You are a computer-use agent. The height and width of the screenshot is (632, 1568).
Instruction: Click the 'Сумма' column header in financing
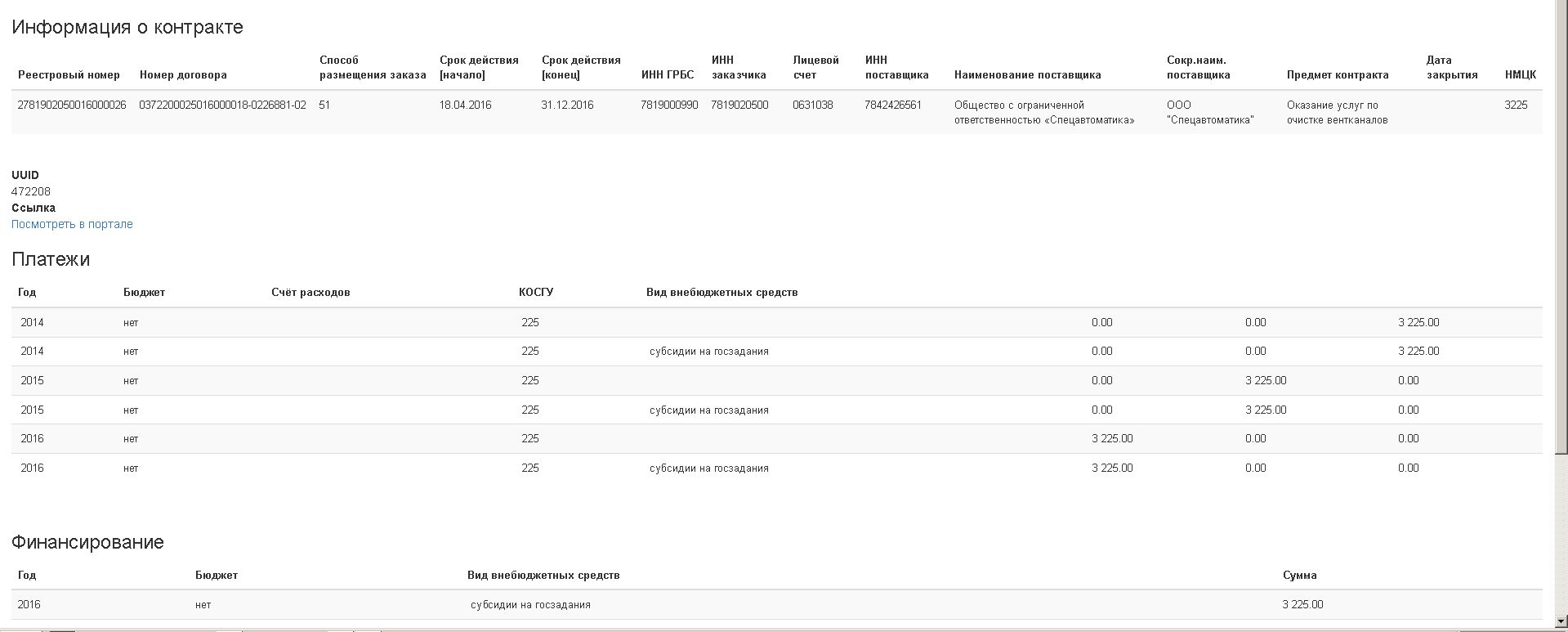1299,575
